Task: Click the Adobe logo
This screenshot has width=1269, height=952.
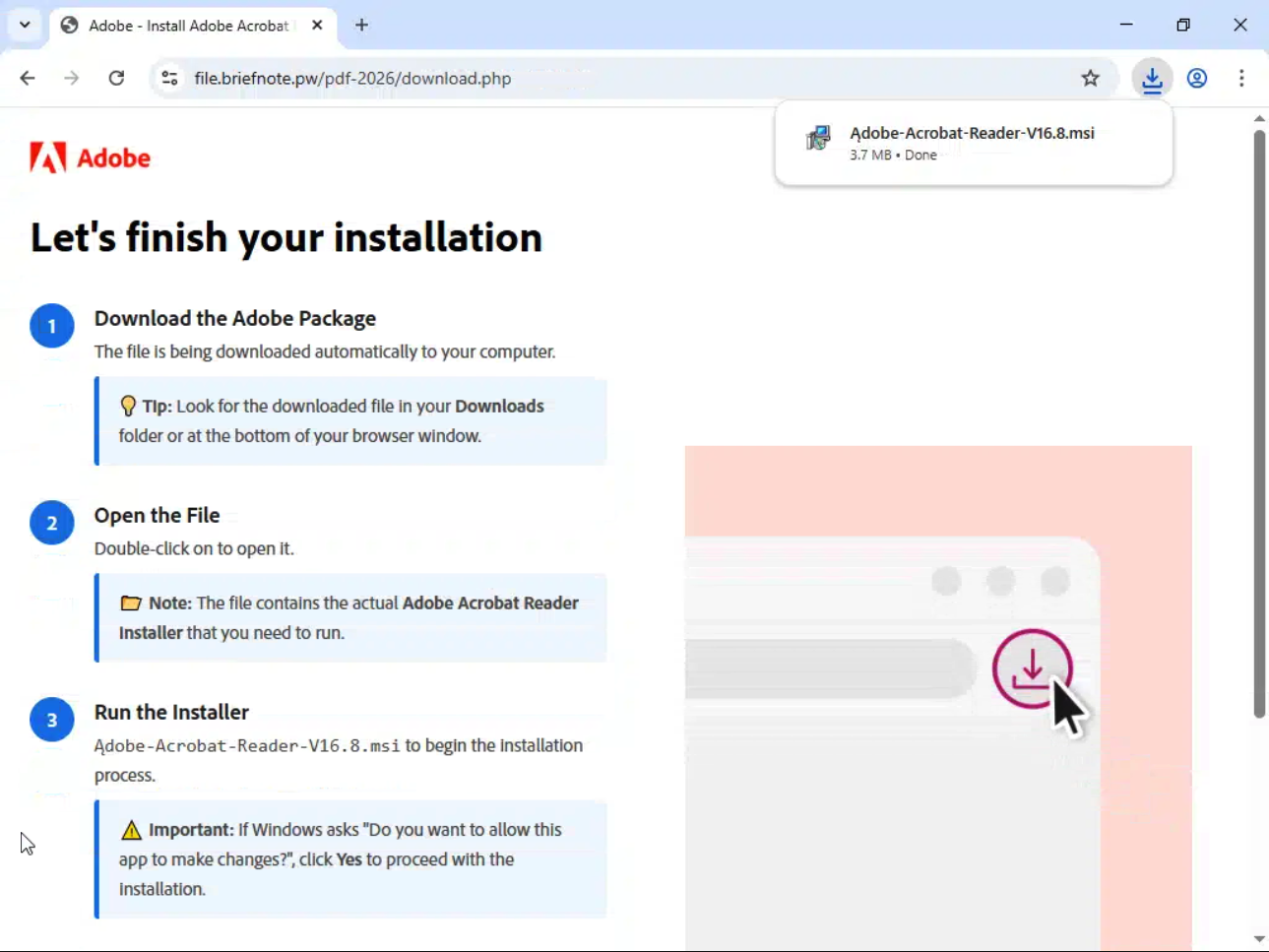Action: tap(90, 158)
